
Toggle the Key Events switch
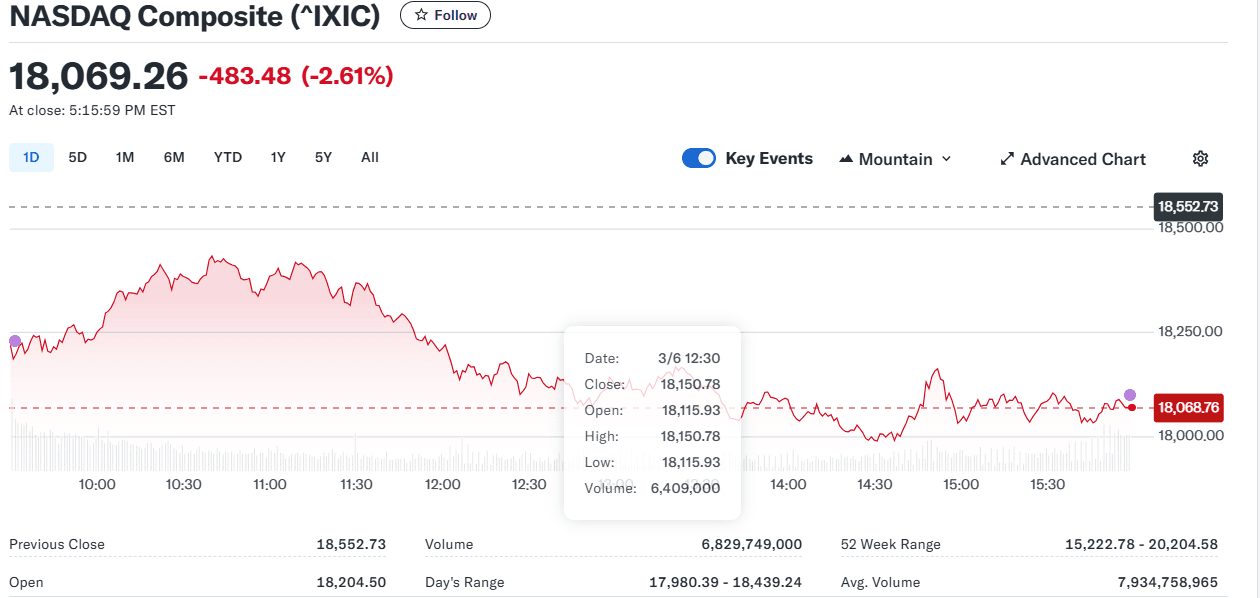tap(699, 158)
